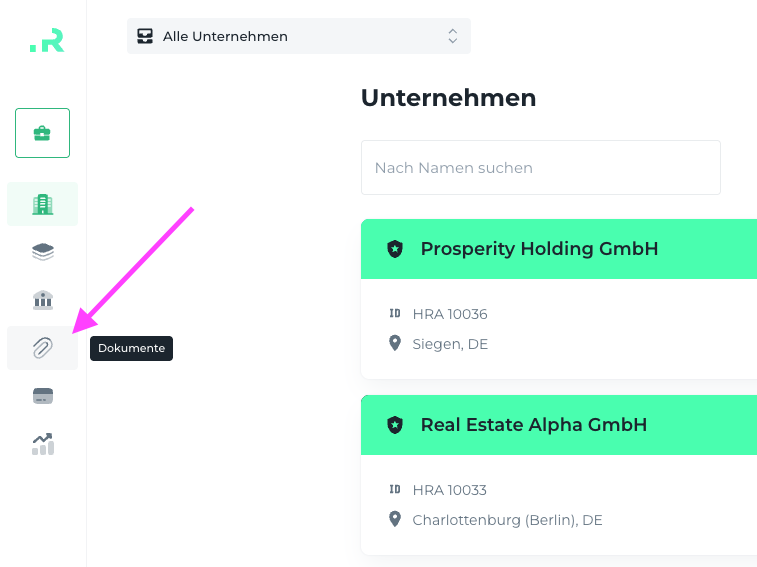Click the inbox icon in company selector
Screen dimensions: 757x567
pos(145,36)
